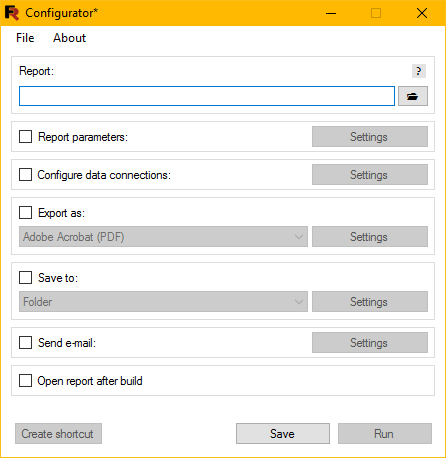This screenshot has width=446, height=458.
Task: Check the Export as option
Action: point(26,213)
